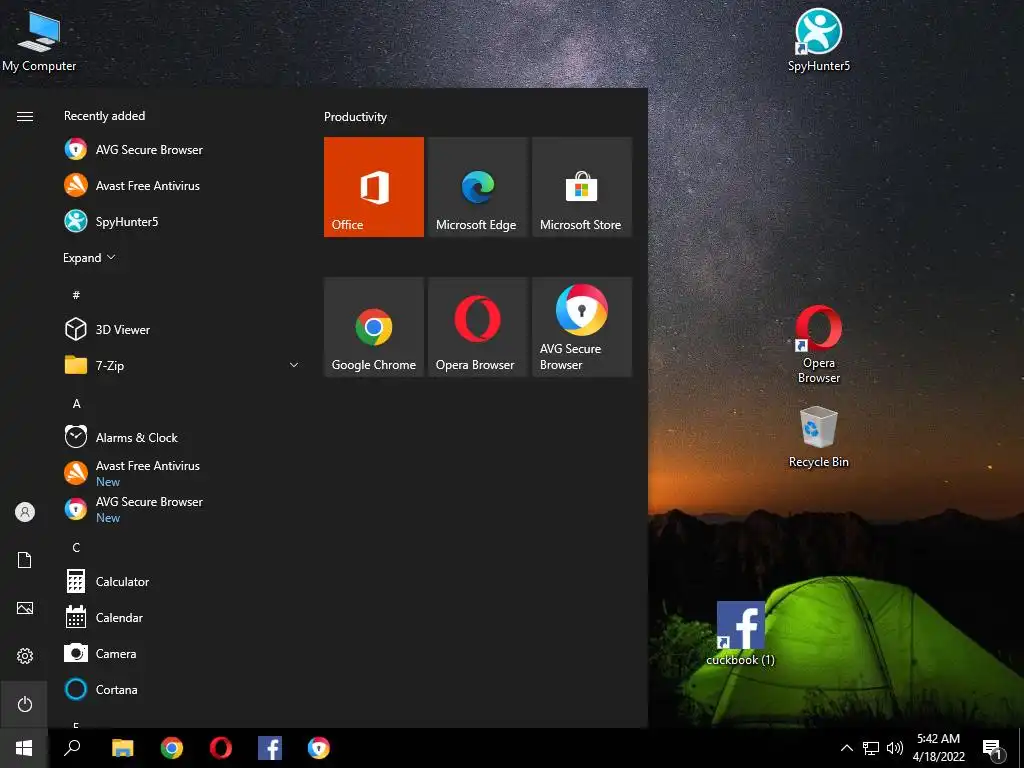The height and width of the screenshot is (768, 1024).
Task: Click the 'A' letter header
Action: (76, 403)
